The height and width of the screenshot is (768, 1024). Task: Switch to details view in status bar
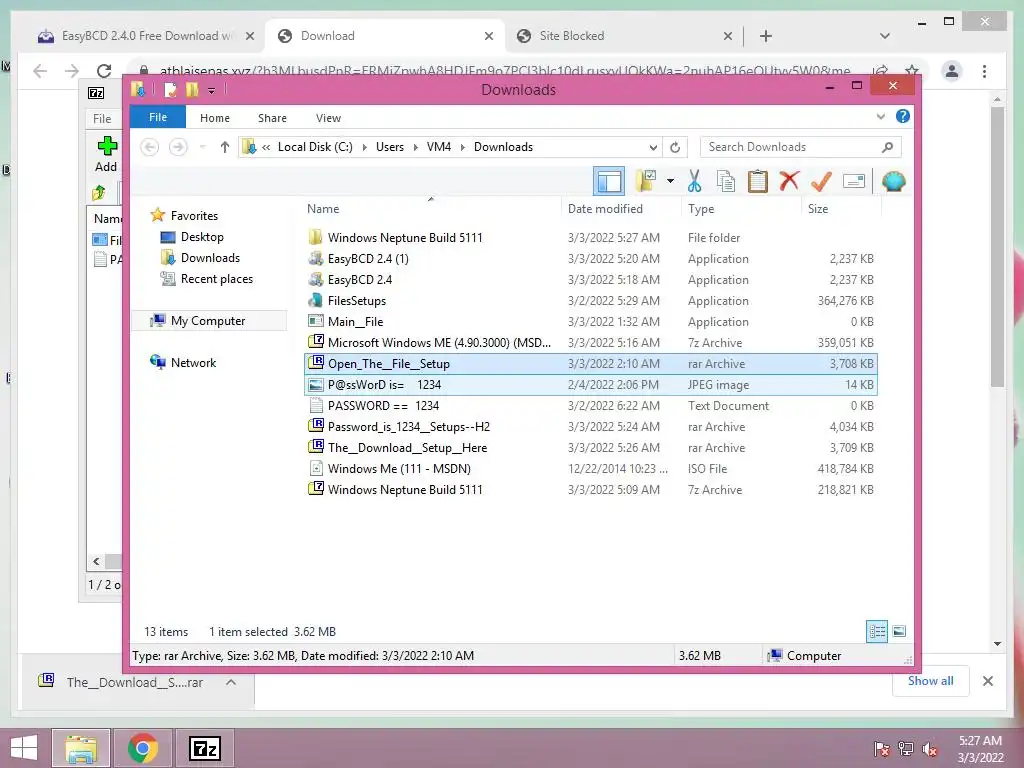(876, 631)
